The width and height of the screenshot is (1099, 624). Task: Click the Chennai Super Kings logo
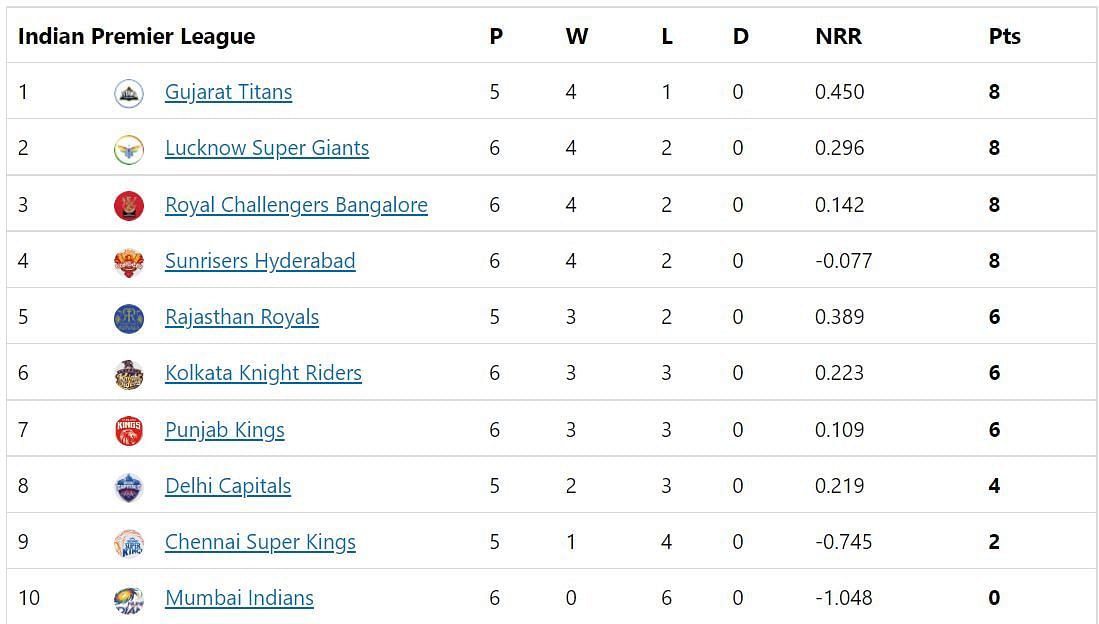pyautogui.click(x=129, y=543)
